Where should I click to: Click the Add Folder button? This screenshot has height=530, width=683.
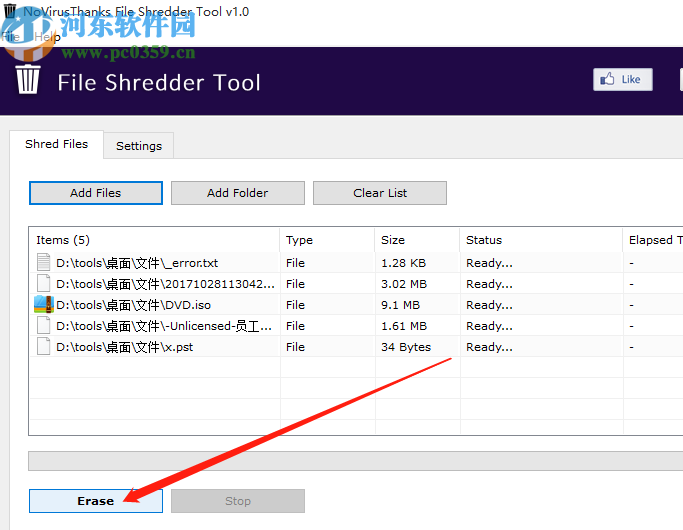[237, 193]
